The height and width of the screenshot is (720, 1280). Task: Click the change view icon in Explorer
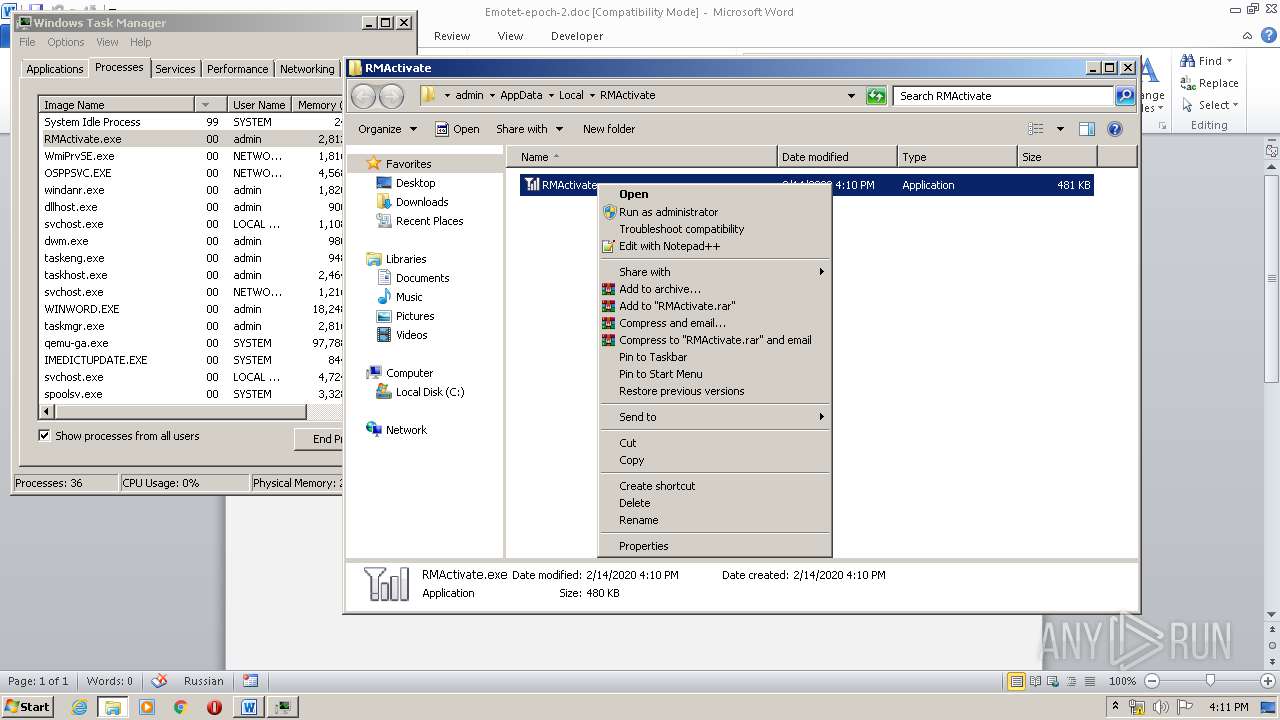click(x=1036, y=129)
